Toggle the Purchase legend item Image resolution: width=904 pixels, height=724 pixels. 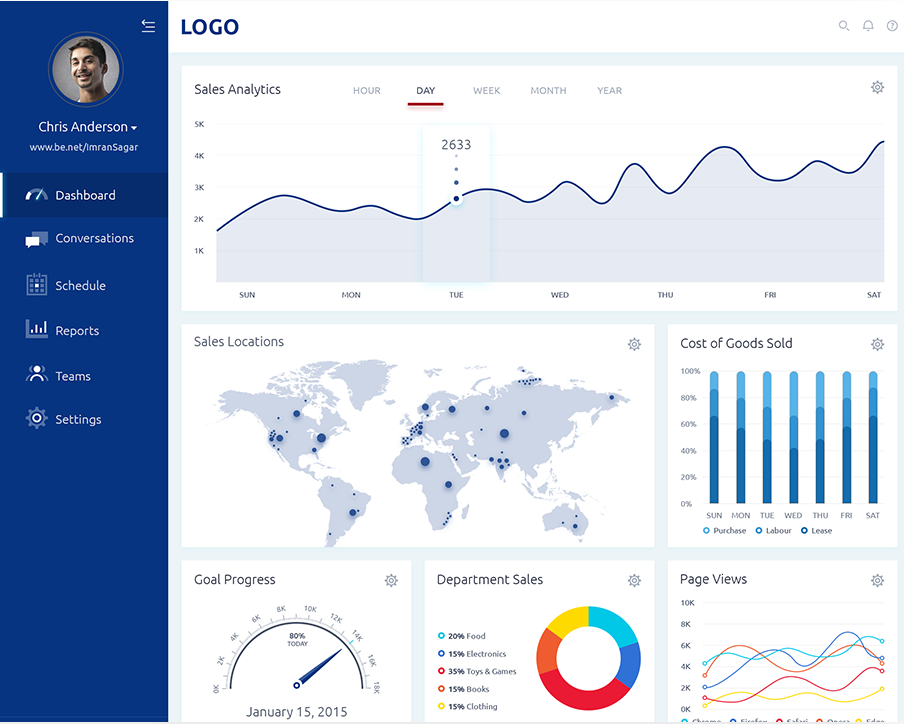725,531
